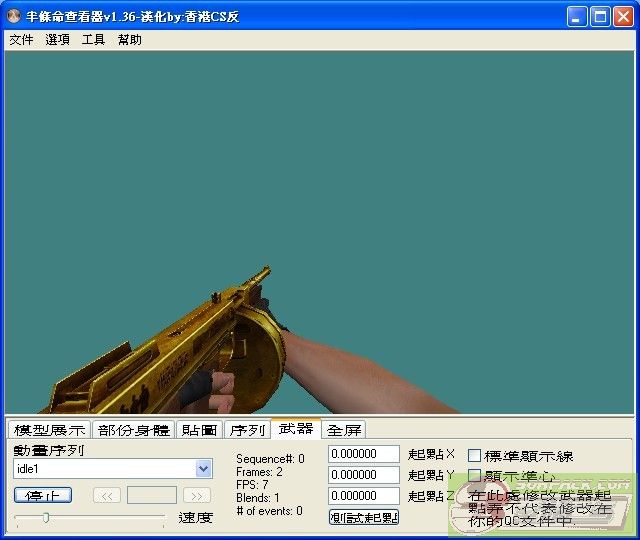
Task: Expand the idle1 animation sequence dropdown
Action: (204, 469)
